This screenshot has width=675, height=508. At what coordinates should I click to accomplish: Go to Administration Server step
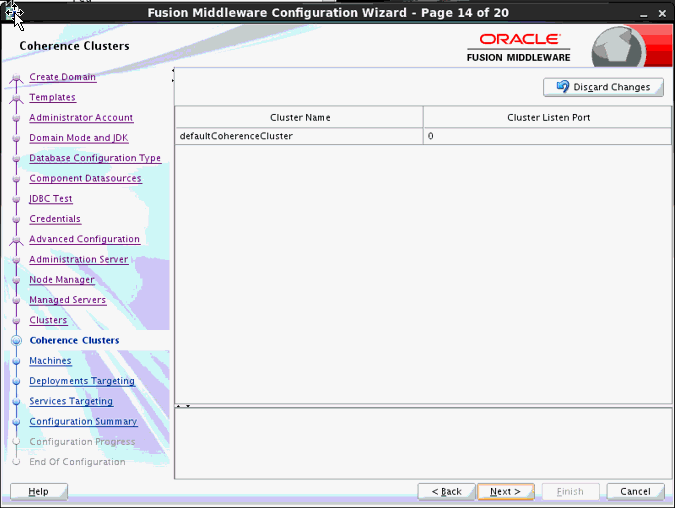click(79, 259)
